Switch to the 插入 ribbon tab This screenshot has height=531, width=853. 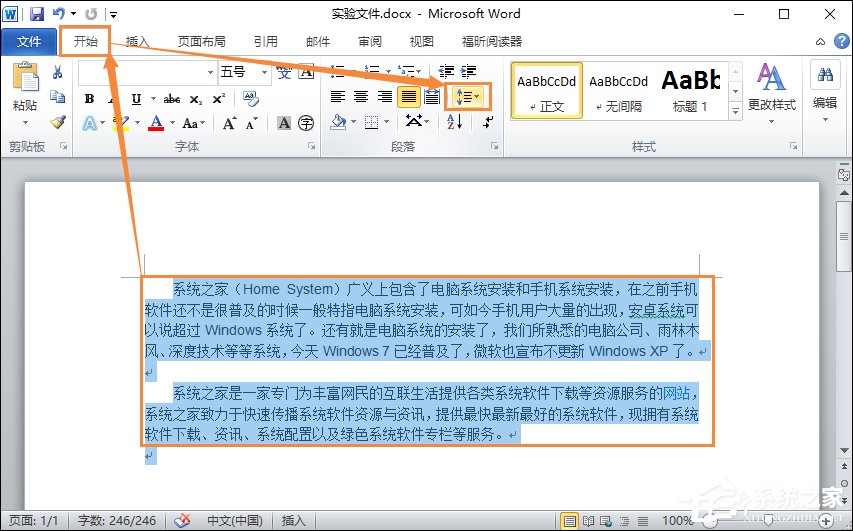click(x=138, y=42)
